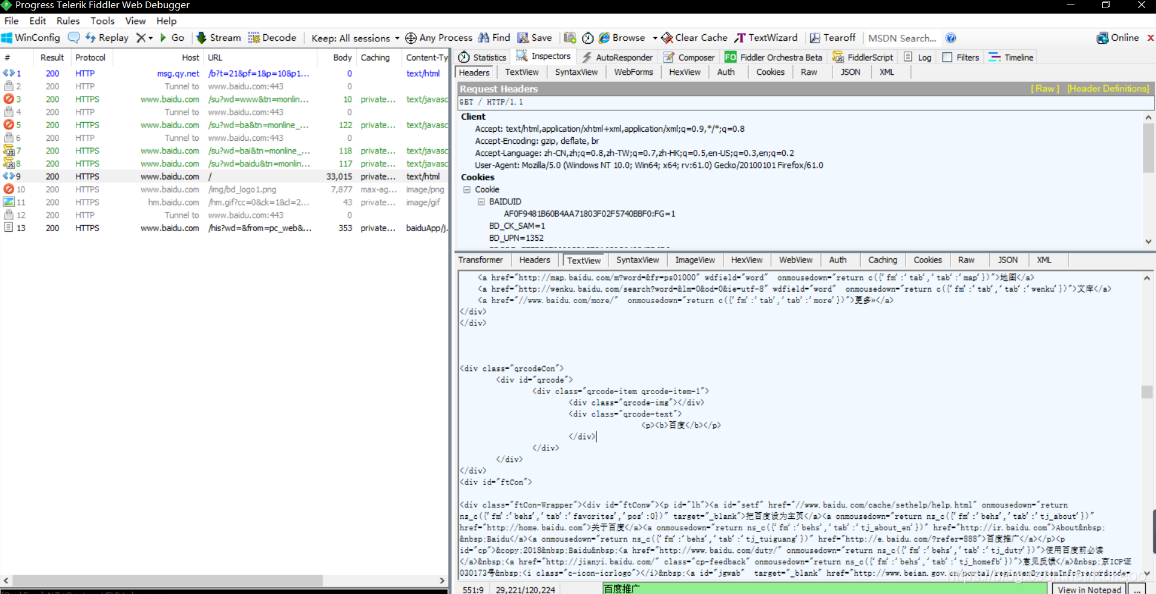The height and width of the screenshot is (594, 1156).
Task: Replay the selected session
Action: click(x=107, y=38)
